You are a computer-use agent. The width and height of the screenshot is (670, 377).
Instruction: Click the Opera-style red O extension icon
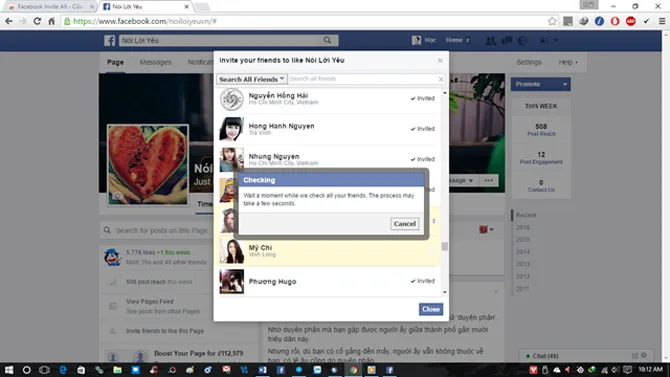click(615, 21)
